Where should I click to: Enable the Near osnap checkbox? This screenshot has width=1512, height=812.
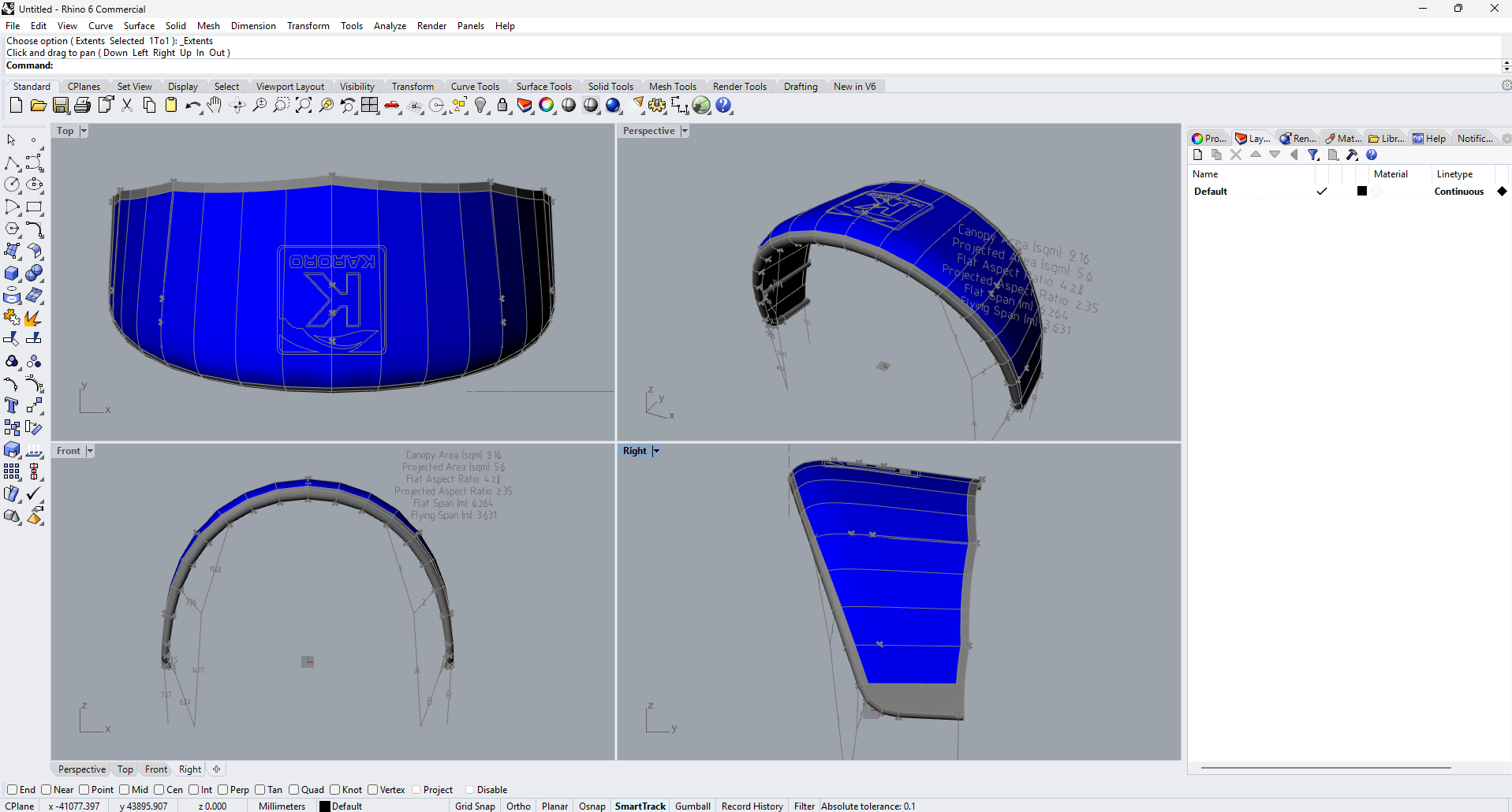pos(47,789)
